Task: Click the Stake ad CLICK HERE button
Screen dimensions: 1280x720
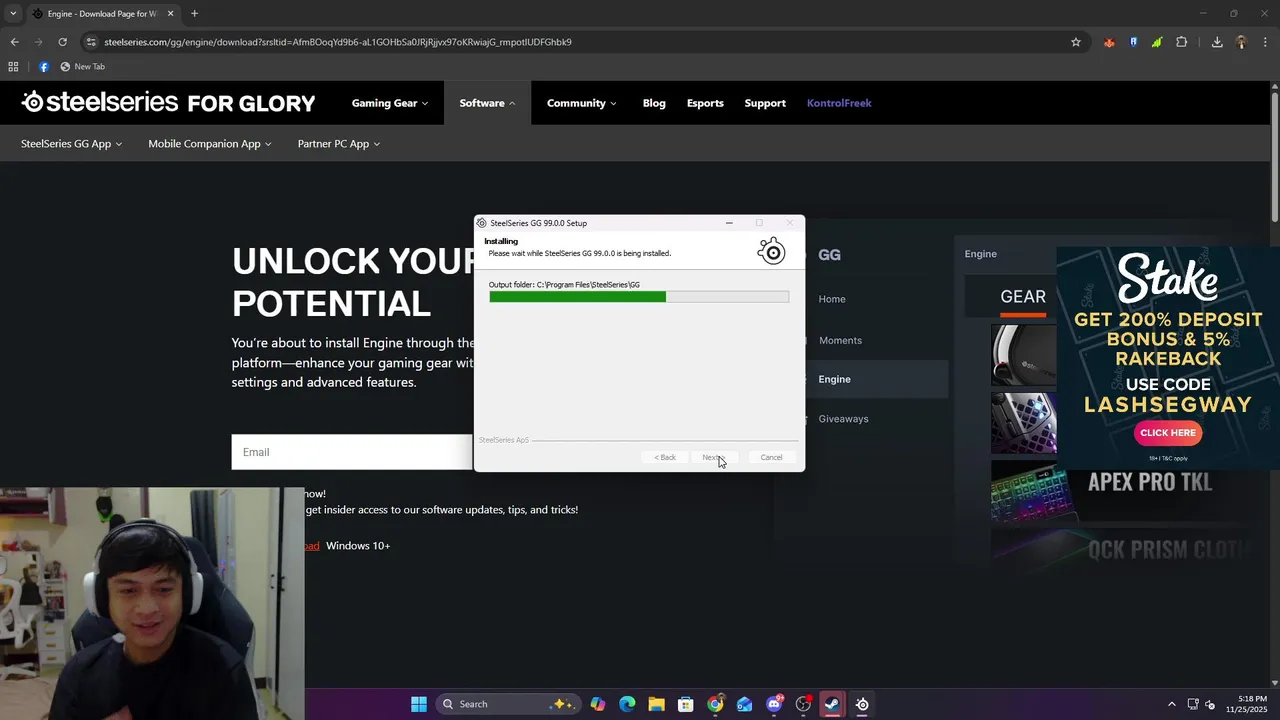Action: [x=1168, y=433]
